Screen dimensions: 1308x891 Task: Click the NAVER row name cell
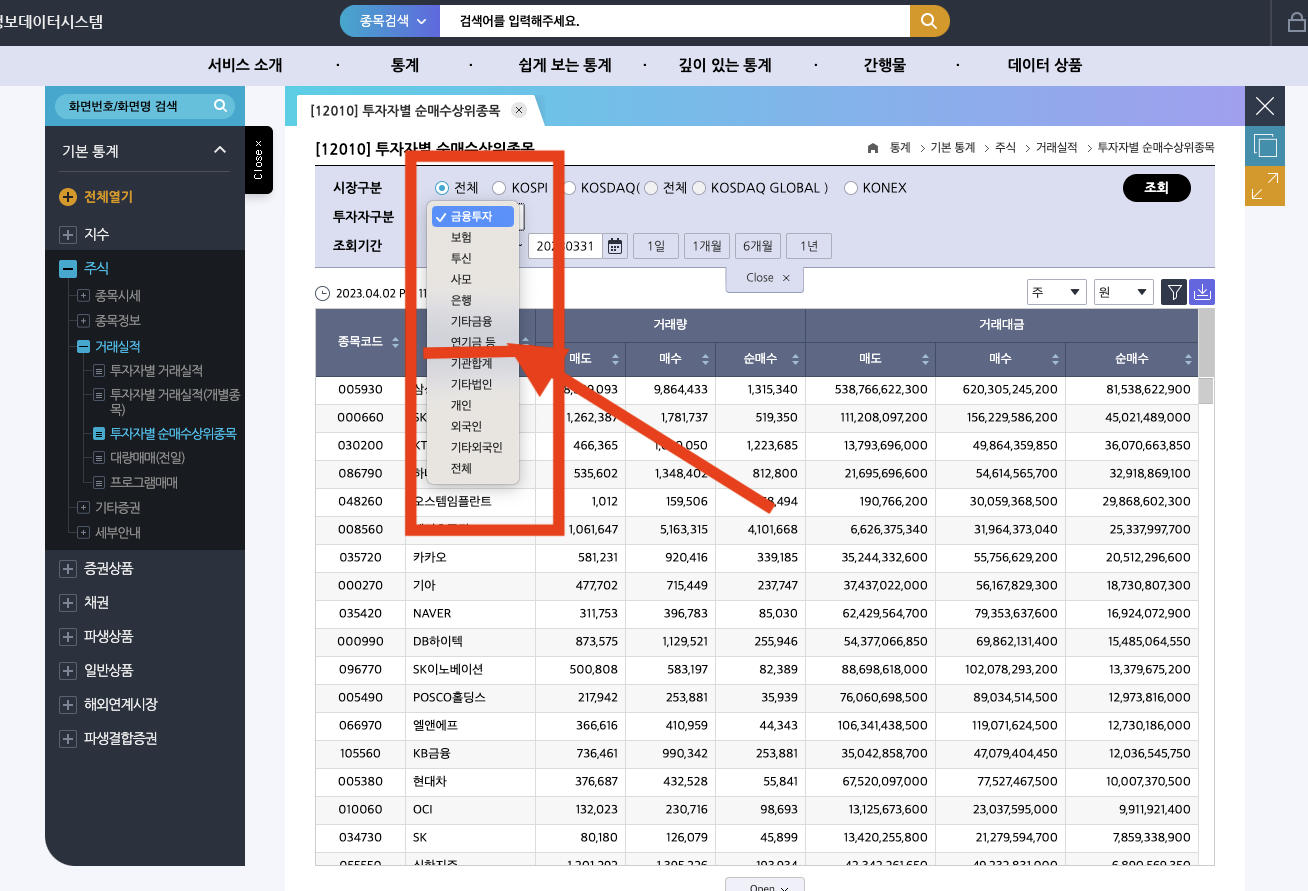pos(470,613)
